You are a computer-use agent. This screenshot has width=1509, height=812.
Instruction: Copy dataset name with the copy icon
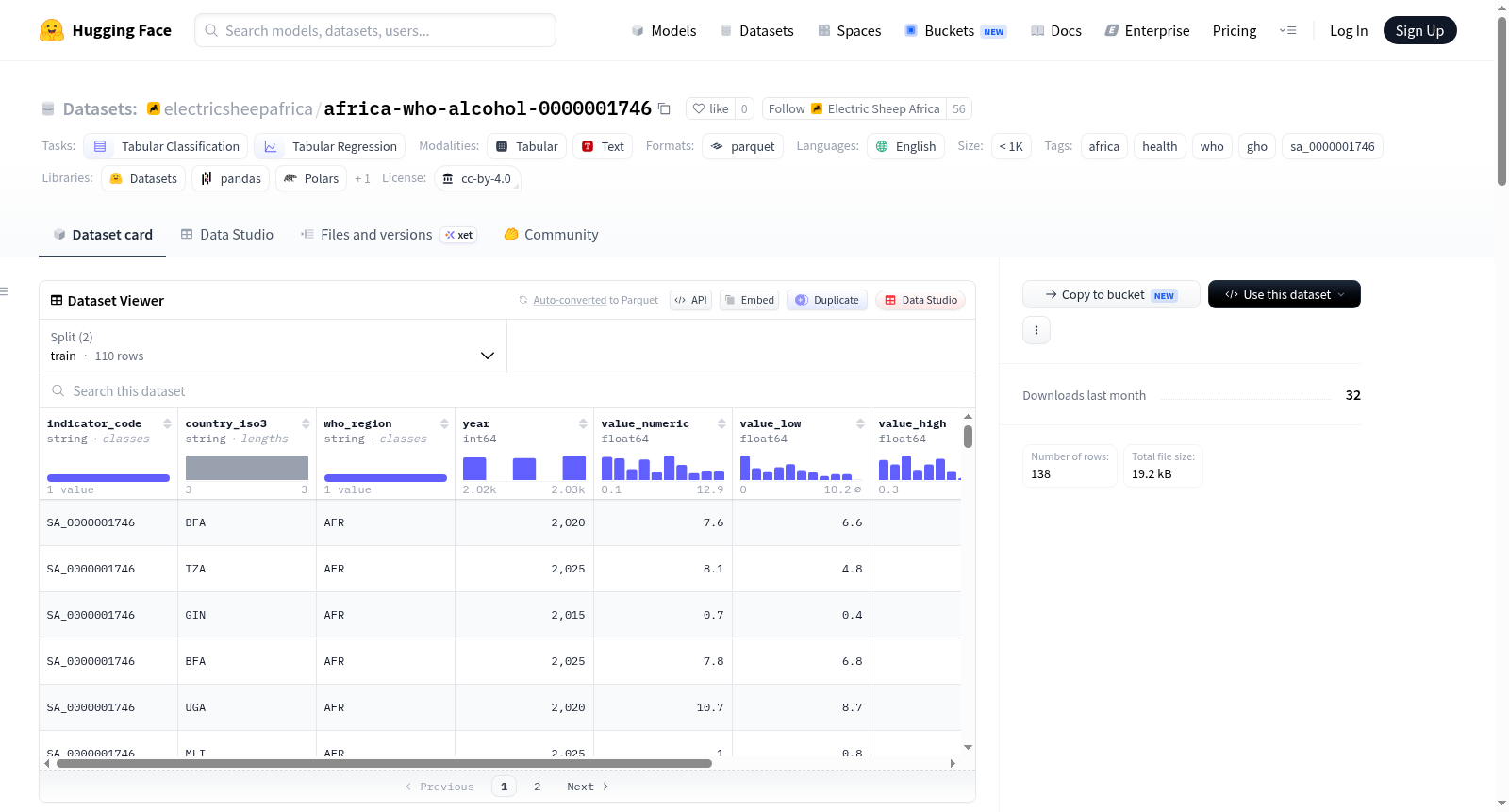pos(664,108)
